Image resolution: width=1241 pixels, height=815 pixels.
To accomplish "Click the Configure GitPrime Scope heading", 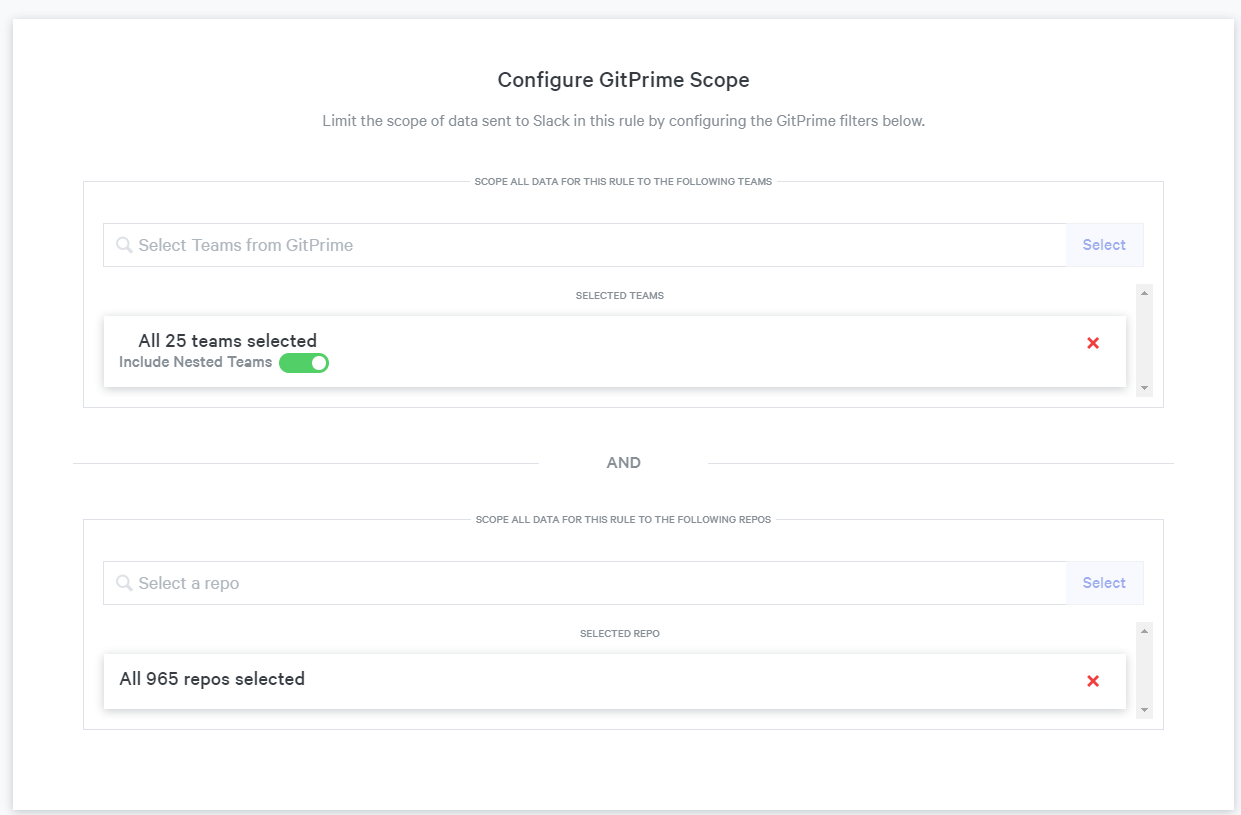I will [623, 80].
